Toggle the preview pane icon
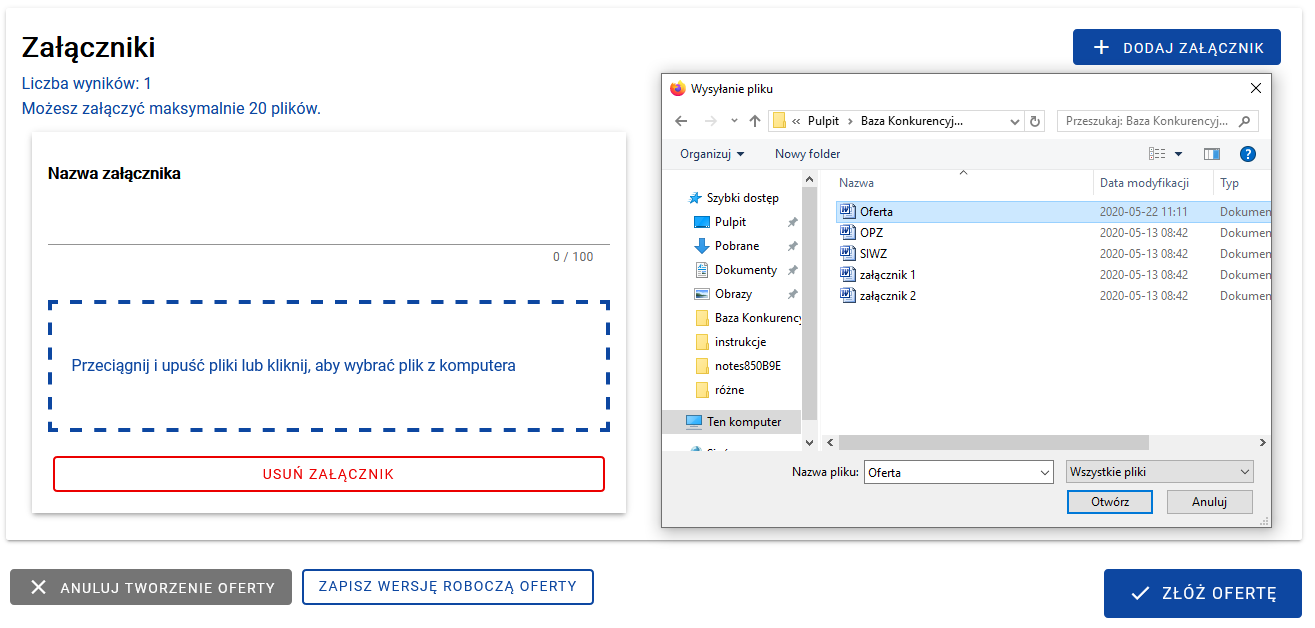Screen dimensions: 1315x628 [x=1212, y=154]
